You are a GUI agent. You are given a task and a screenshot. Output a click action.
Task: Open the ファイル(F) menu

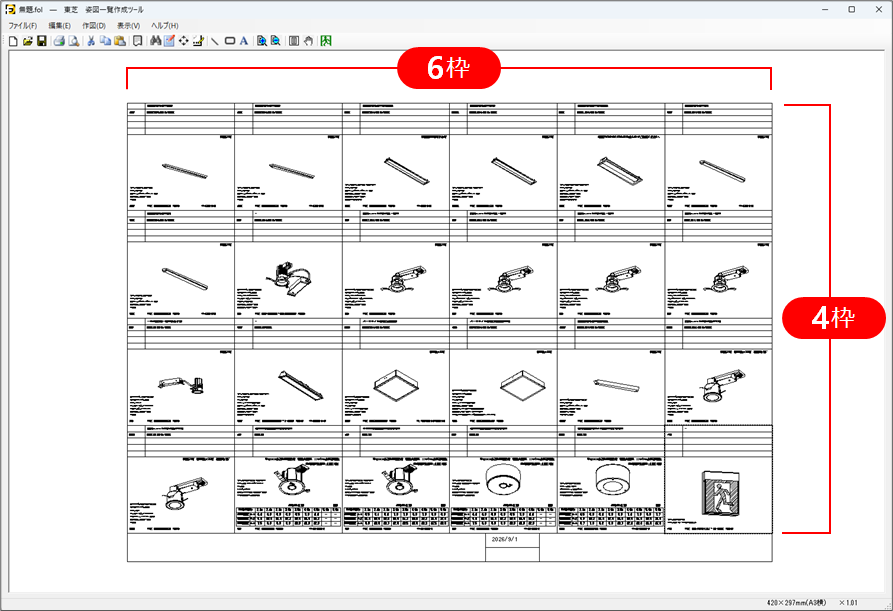[23, 26]
